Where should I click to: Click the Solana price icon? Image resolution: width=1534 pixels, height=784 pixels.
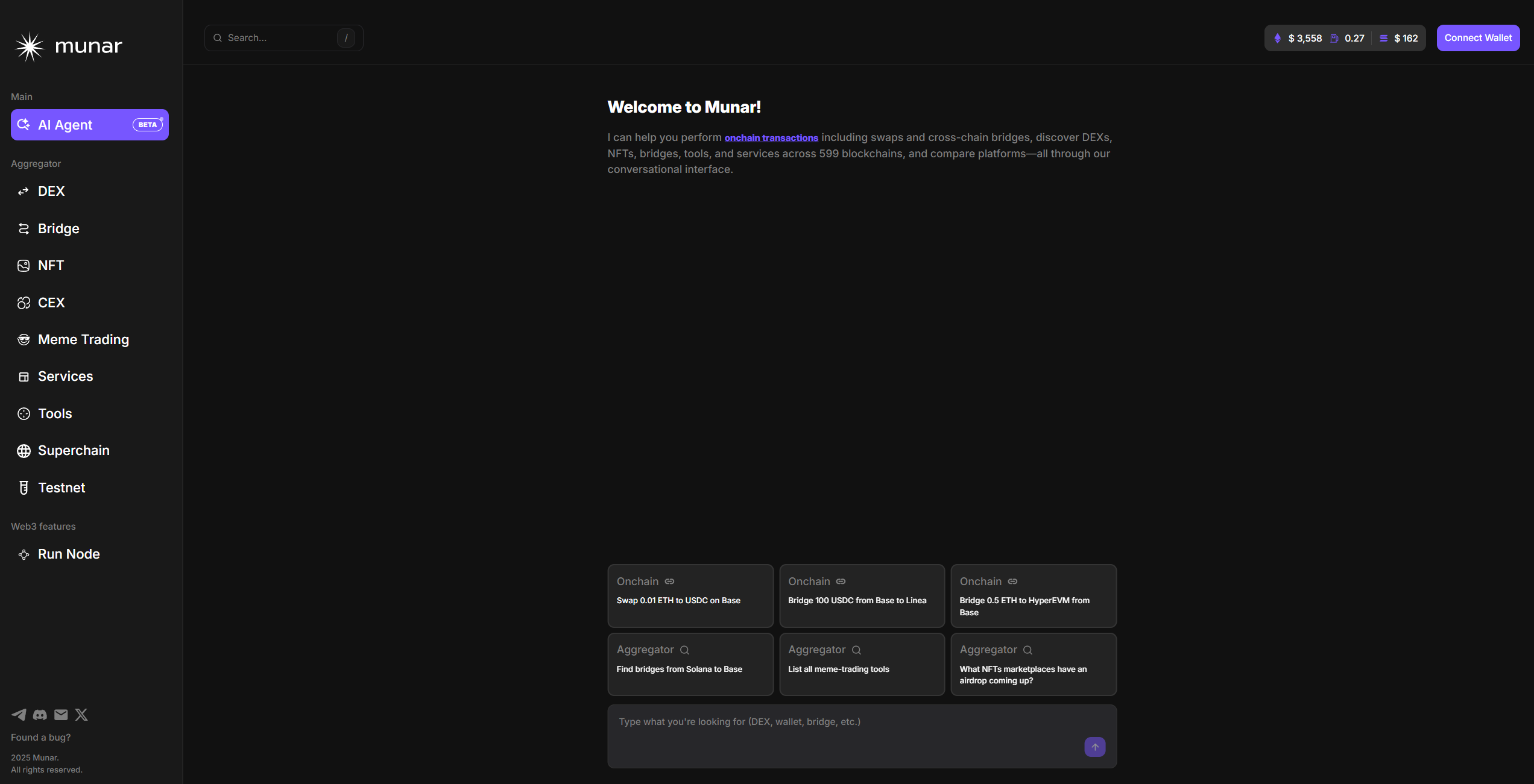click(x=1384, y=38)
